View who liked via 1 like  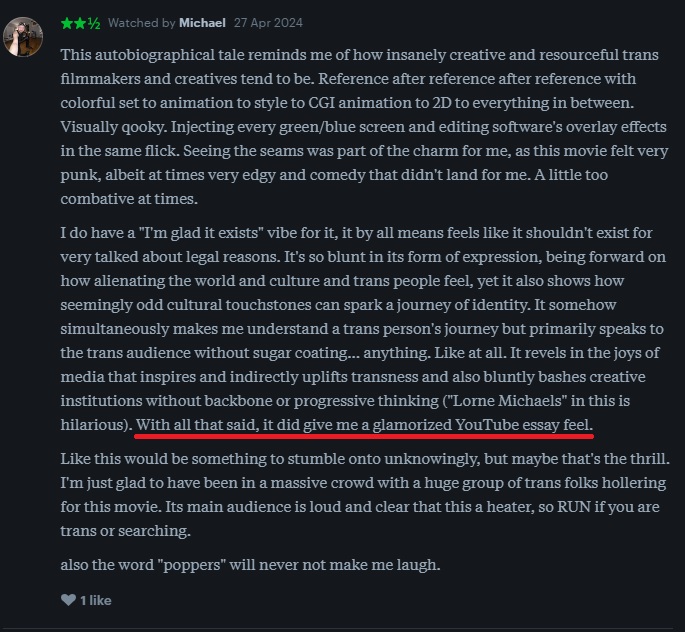(x=96, y=600)
